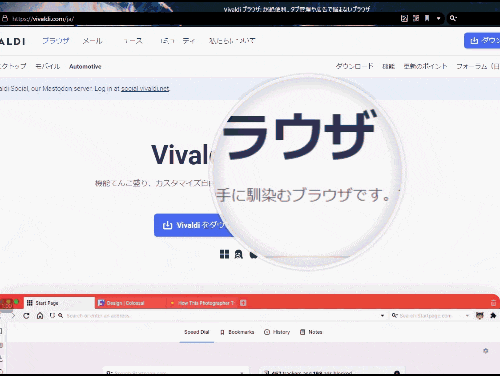
Task: Click the blue ダウンロード button at top right
Action: [482, 41]
